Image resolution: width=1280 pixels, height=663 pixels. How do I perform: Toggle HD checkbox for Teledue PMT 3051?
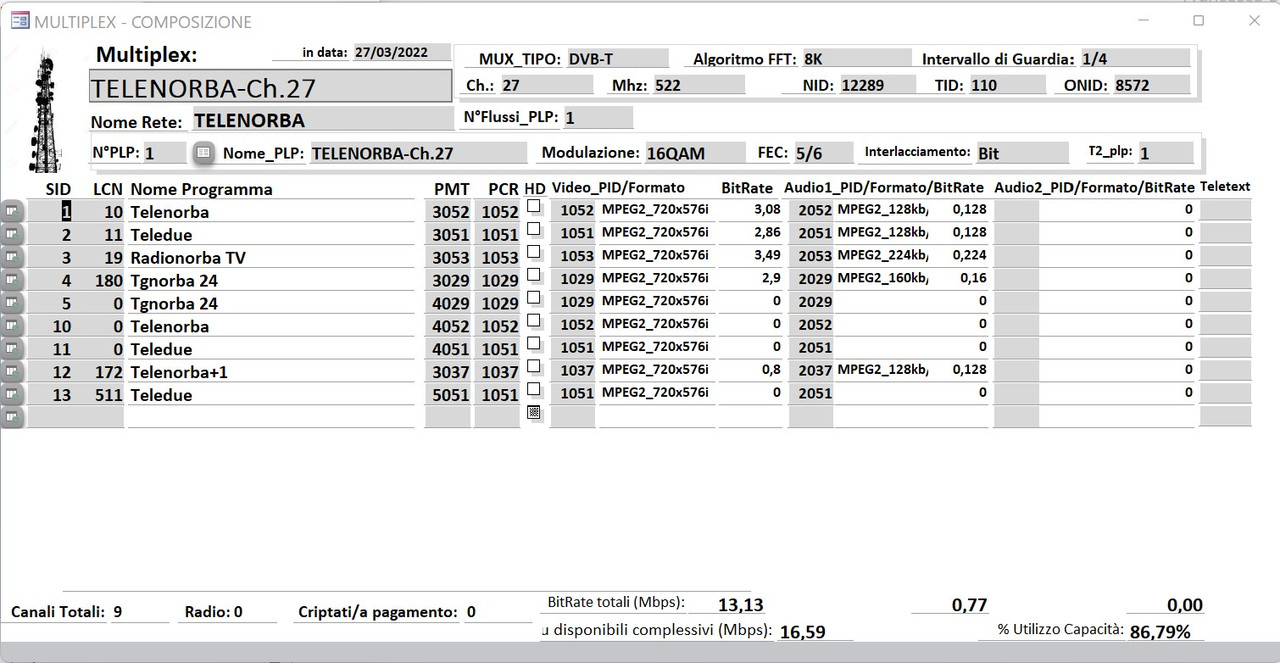[x=534, y=229]
